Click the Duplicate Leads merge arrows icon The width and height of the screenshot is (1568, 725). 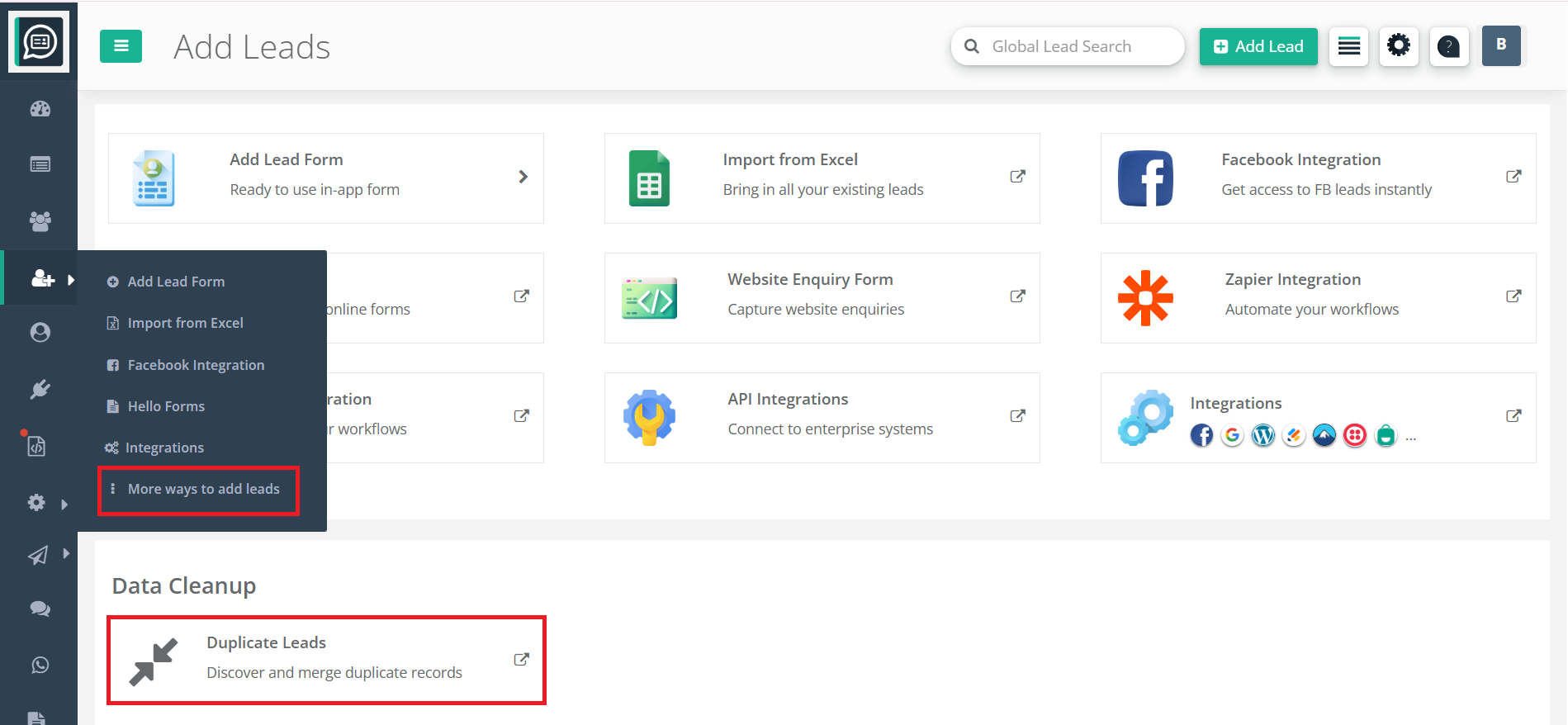154,661
